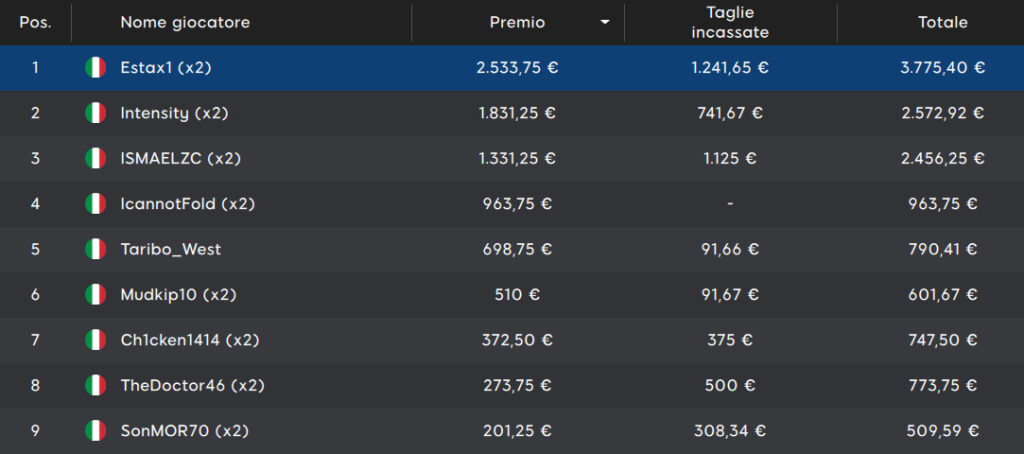Open player Intensity (x2) name
The image size is (1024, 454).
174,113
